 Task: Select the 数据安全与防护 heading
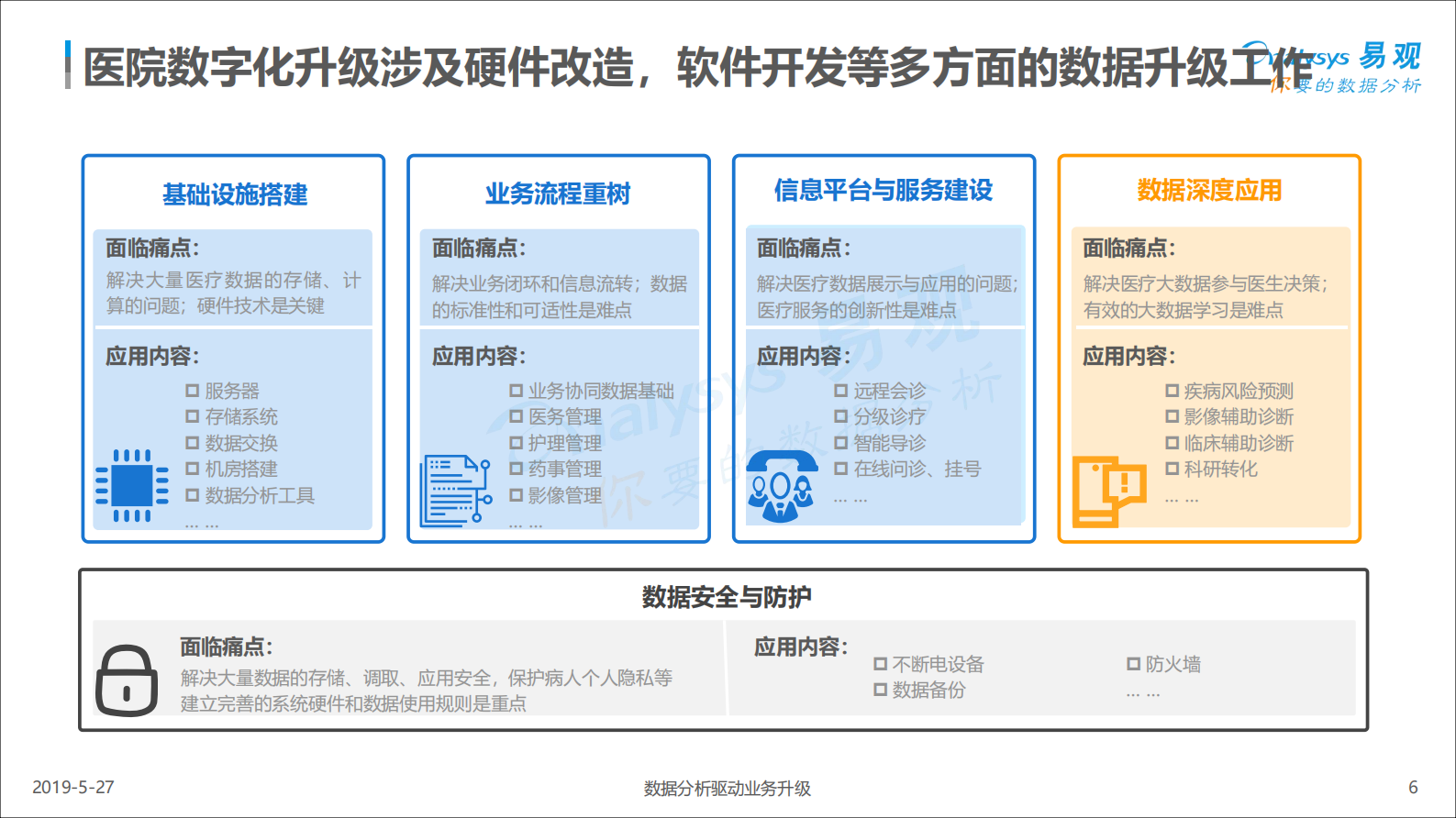(727, 597)
